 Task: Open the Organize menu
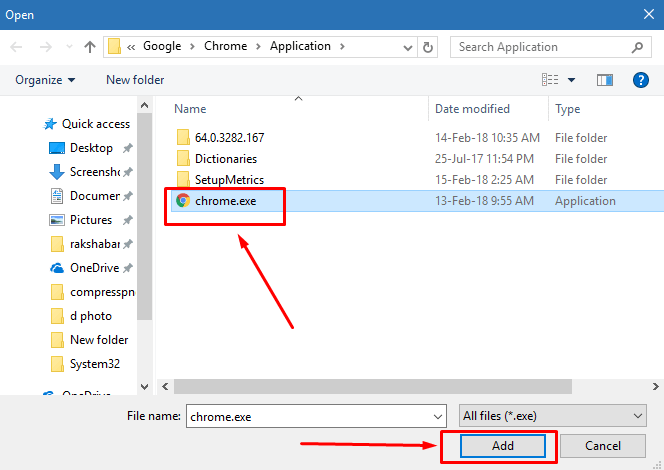click(45, 80)
